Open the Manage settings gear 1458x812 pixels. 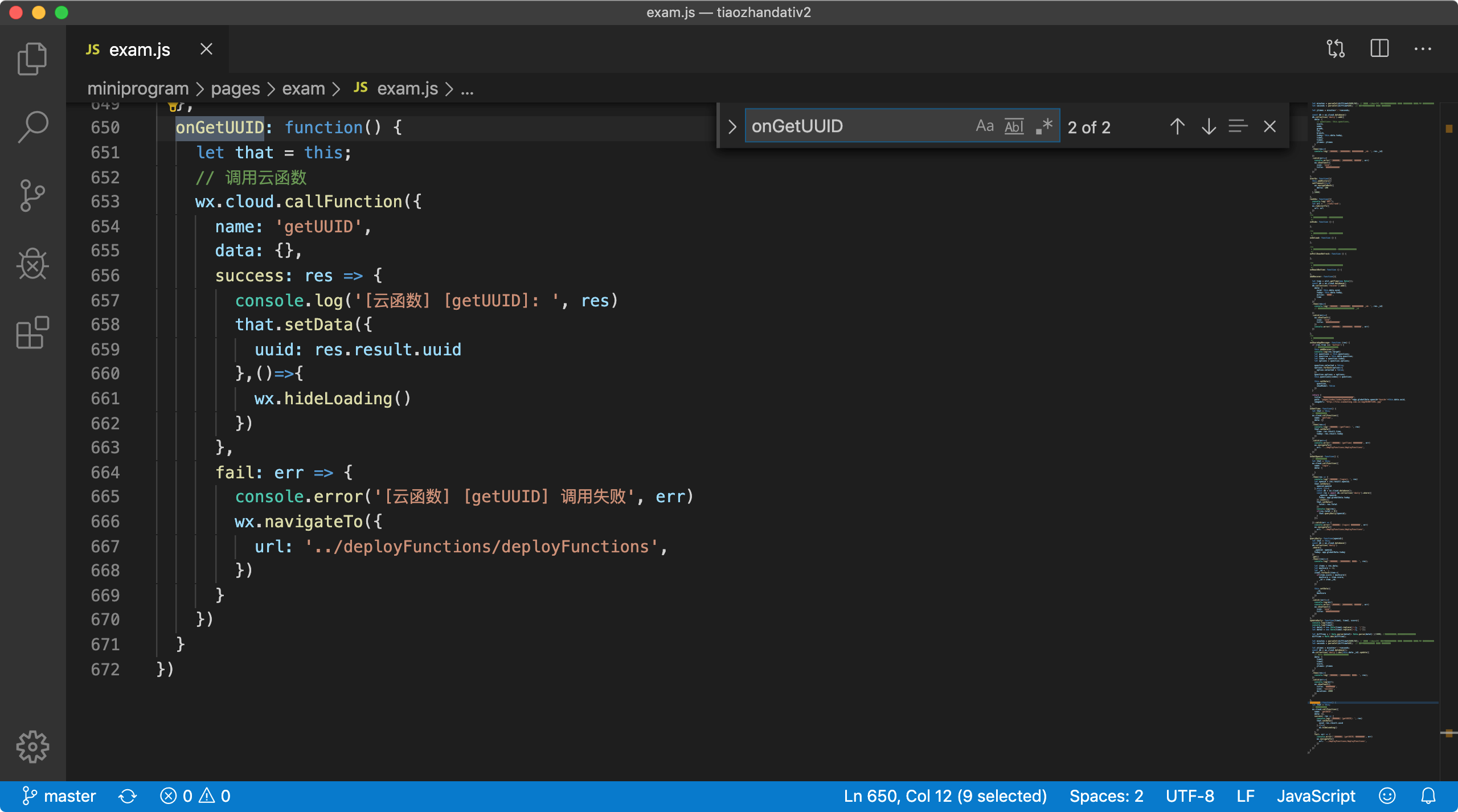click(x=32, y=747)
